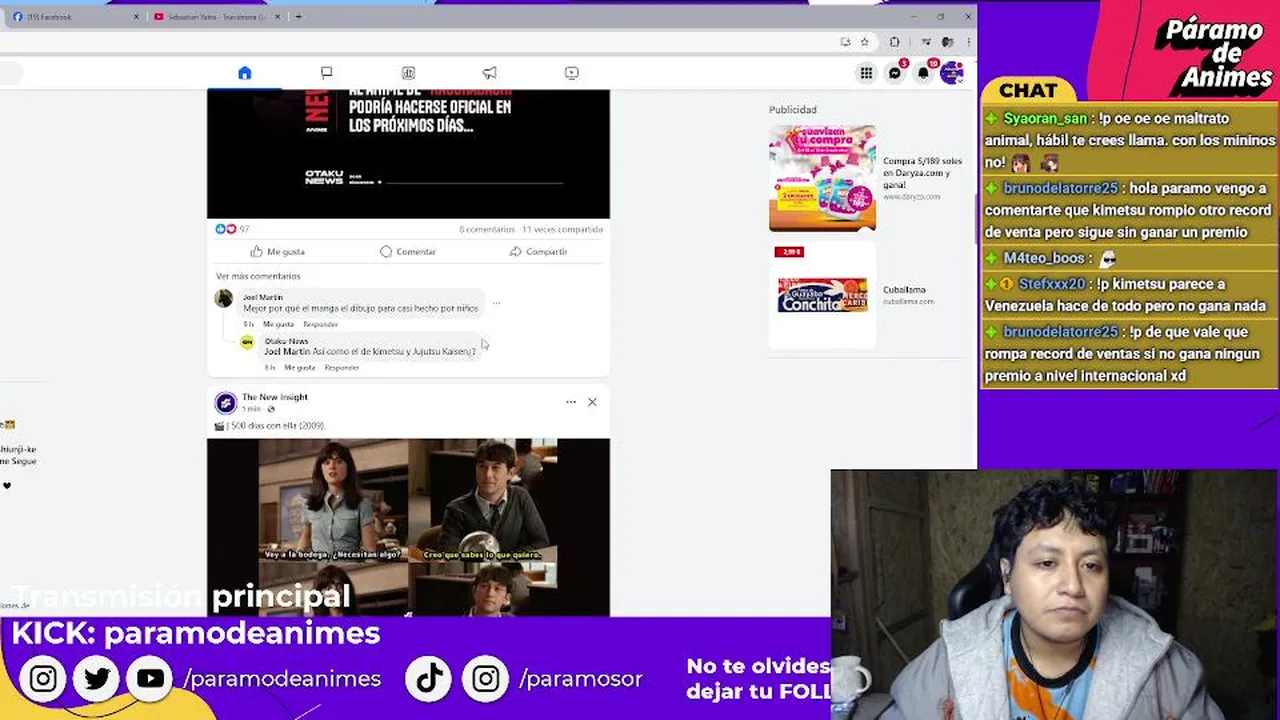
Task: Open Chrome three-dot menu
Action: pos(968,42)
